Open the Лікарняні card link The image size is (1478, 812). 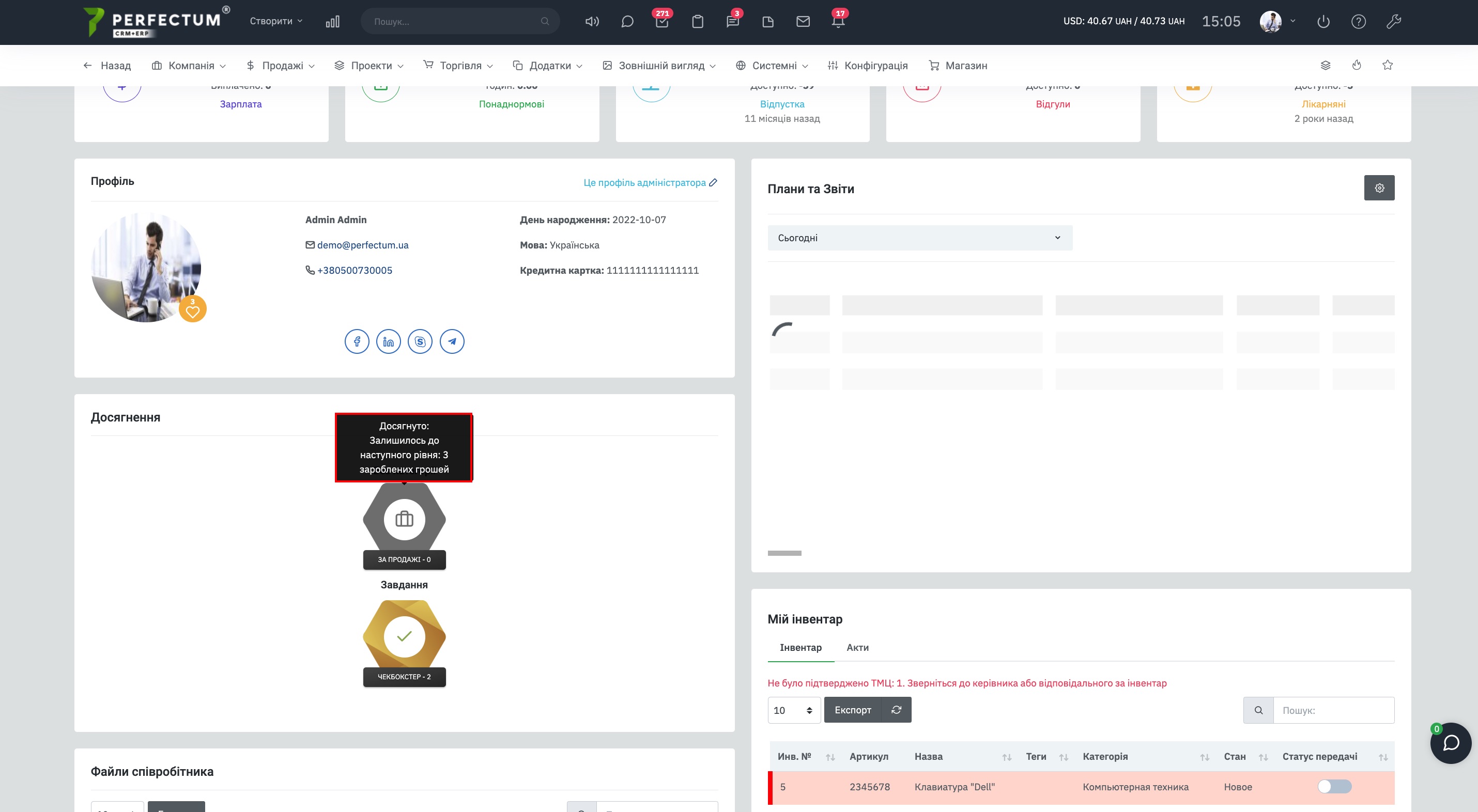(x=1323, y=104)
